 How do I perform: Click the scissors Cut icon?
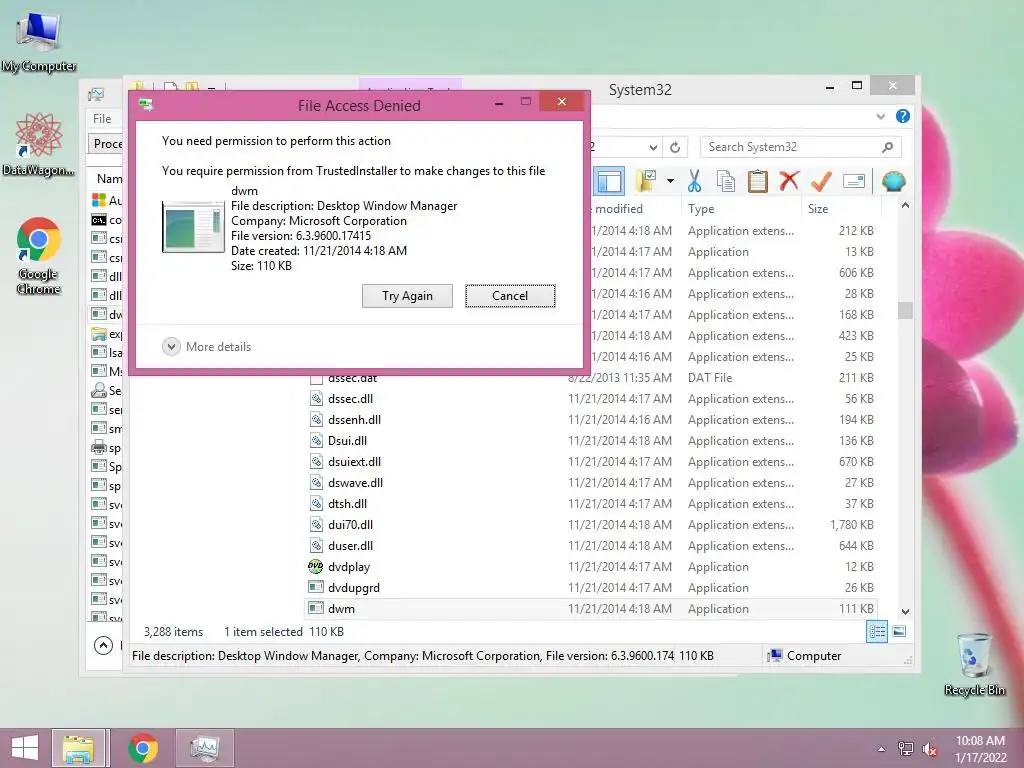pos(694,181)
